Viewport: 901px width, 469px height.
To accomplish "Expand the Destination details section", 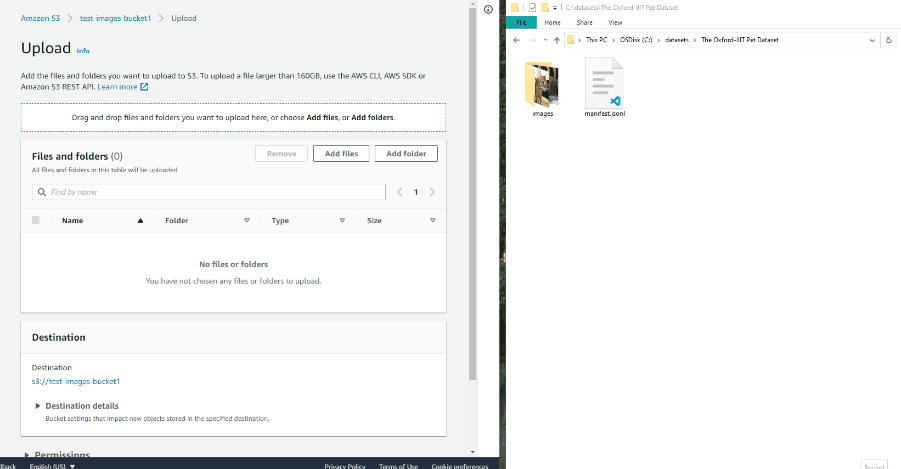I will (39, 406).
